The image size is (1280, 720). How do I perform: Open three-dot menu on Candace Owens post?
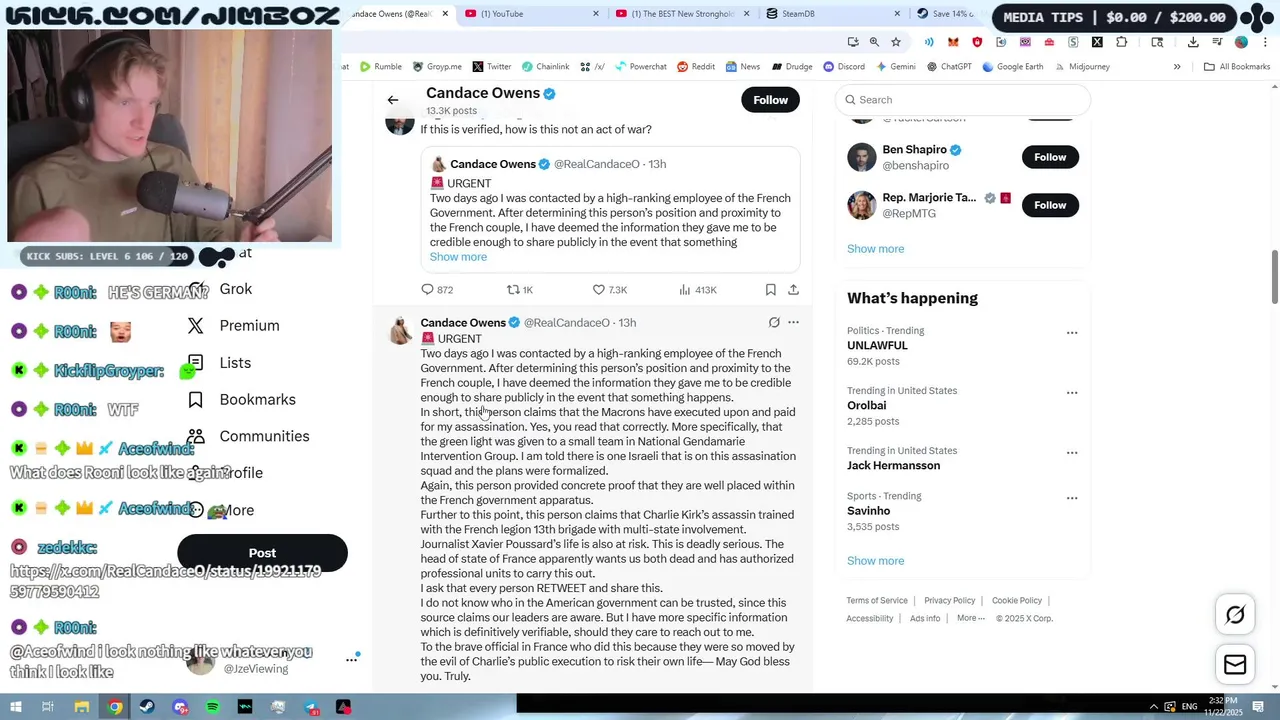point(793,323)
